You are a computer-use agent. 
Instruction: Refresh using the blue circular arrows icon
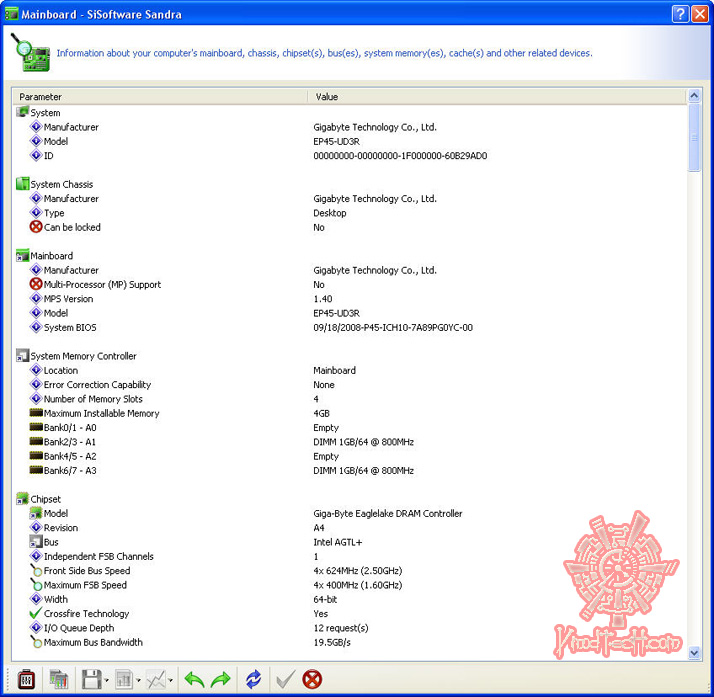(253, 679)
